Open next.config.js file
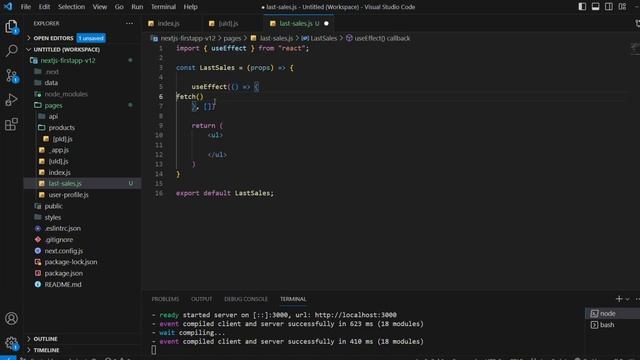 63,251
